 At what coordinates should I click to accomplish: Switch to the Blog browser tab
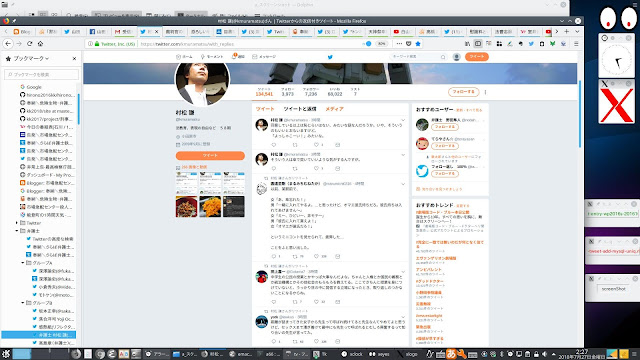tap(23, 31)
